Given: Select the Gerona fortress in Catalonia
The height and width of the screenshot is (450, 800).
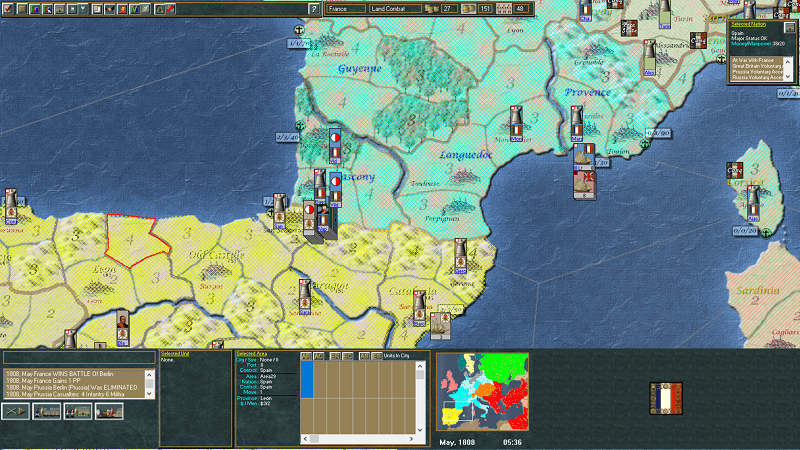Looking at the screenshot, I should coord(460,256).
